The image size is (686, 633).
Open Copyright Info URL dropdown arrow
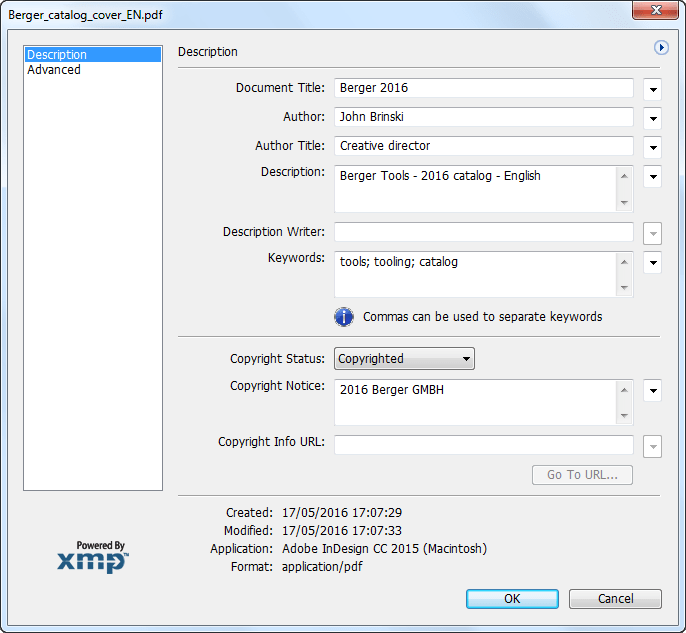(652, 447)
